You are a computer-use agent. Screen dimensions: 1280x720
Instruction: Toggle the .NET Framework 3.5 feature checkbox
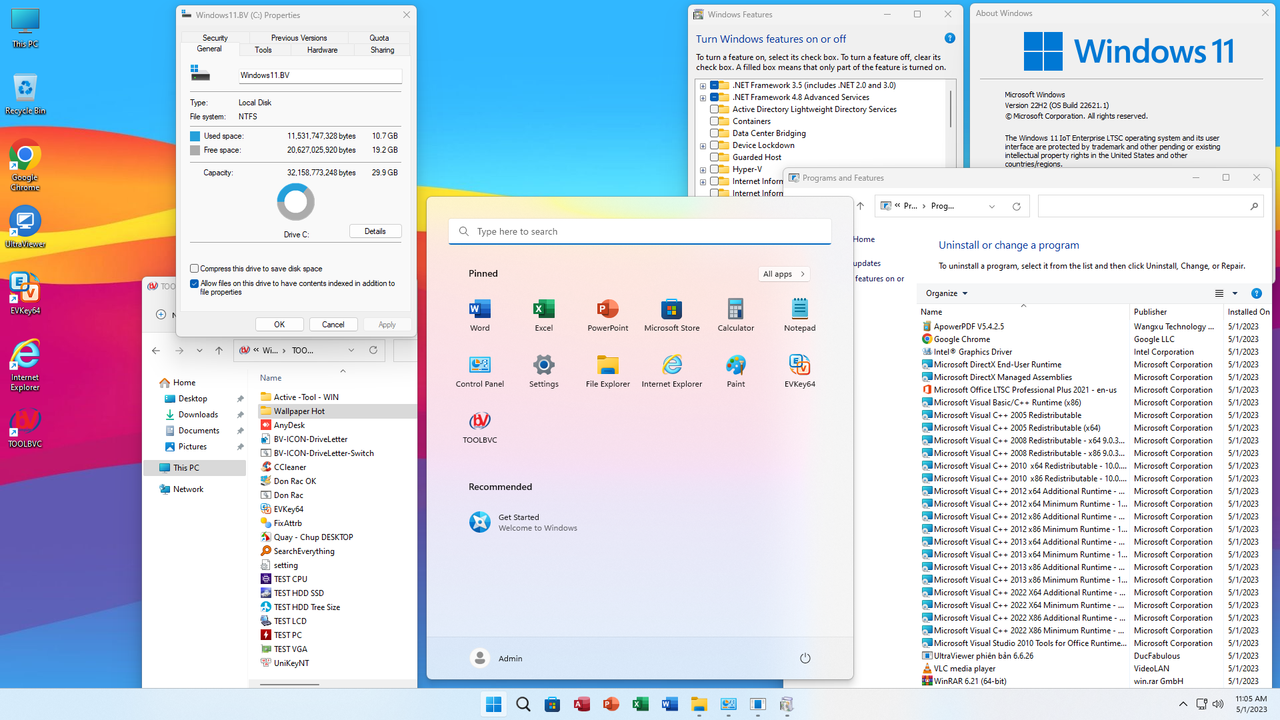(x=715, y=86)
